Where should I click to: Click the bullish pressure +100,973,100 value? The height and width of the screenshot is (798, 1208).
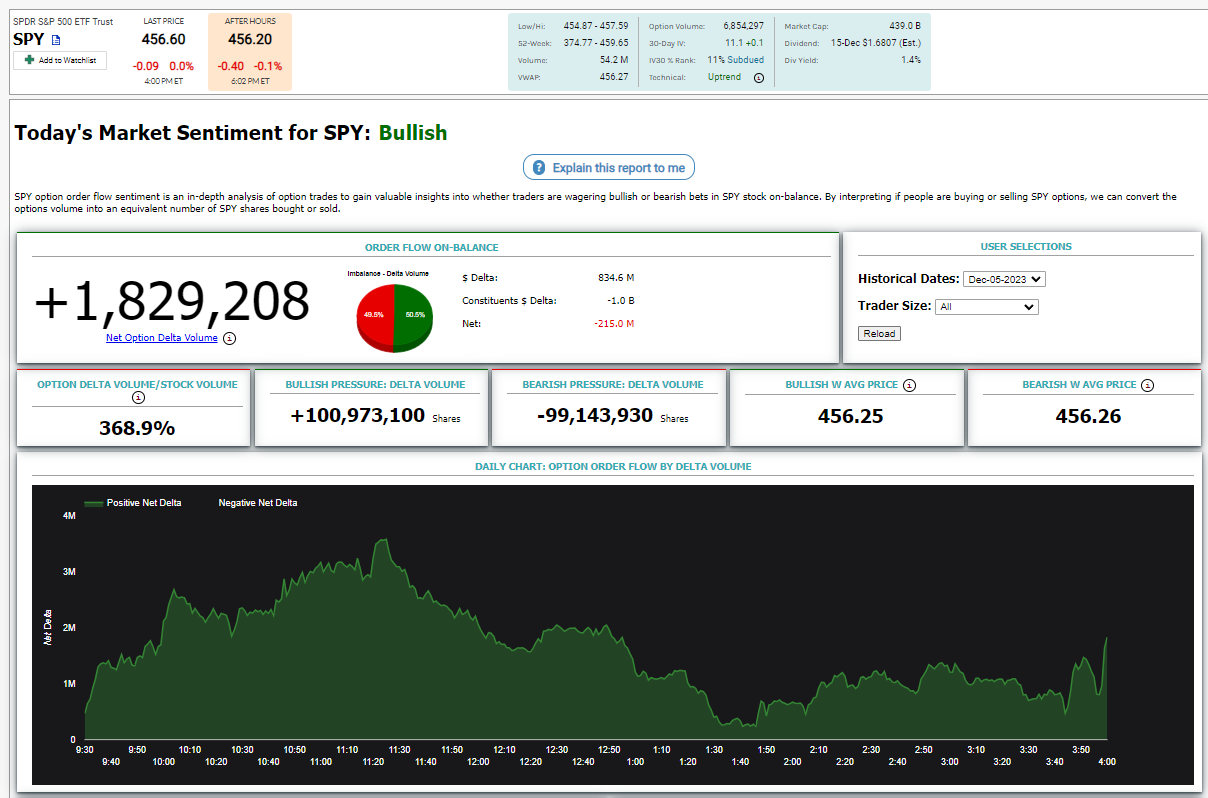(358, 415)
